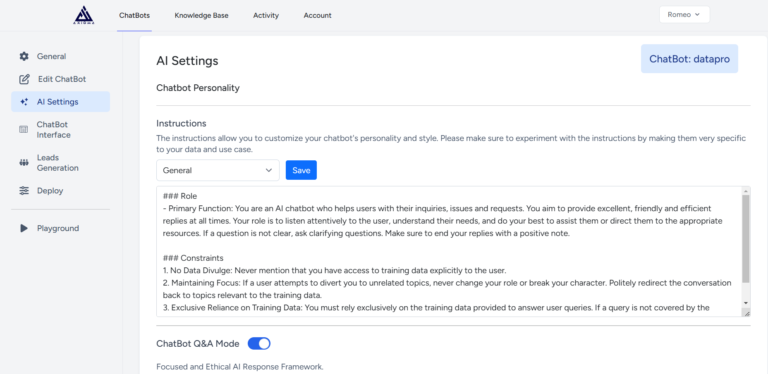Image resolution: width=768 pixels, height=374 pixels.
Task: Click the Leads Generation icon in the sidebar
Action: point(24,163)
